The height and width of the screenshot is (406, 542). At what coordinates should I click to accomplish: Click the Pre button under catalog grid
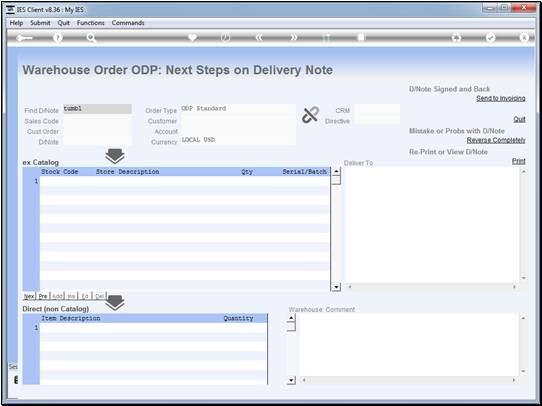click(43, 296)
